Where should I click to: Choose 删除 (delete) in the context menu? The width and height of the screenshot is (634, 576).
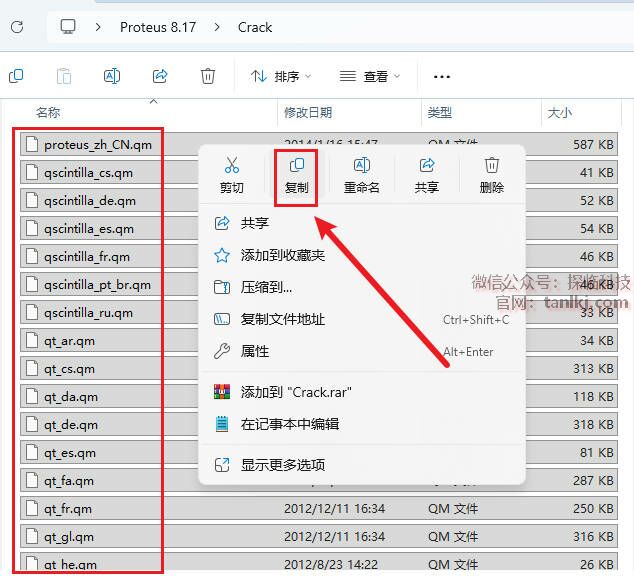tap(492, 175)
